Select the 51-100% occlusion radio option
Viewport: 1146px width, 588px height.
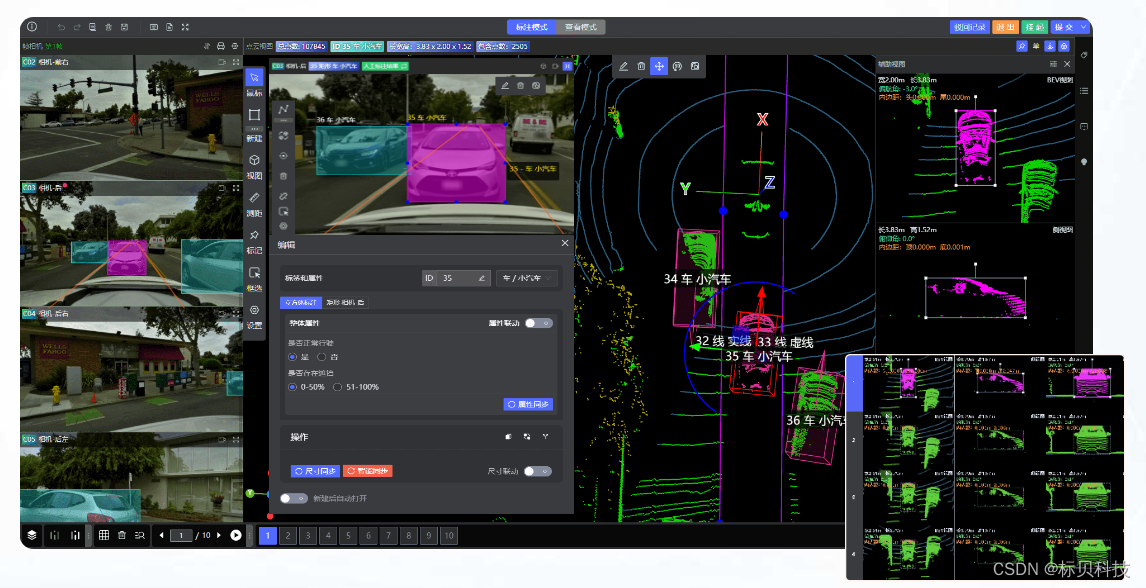357,387
